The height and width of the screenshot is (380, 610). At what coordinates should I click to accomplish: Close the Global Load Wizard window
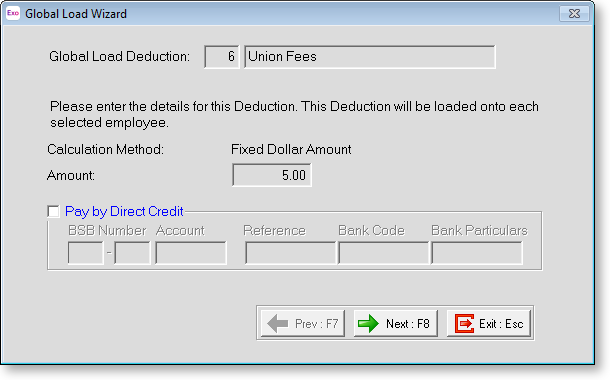pos(574,14)
